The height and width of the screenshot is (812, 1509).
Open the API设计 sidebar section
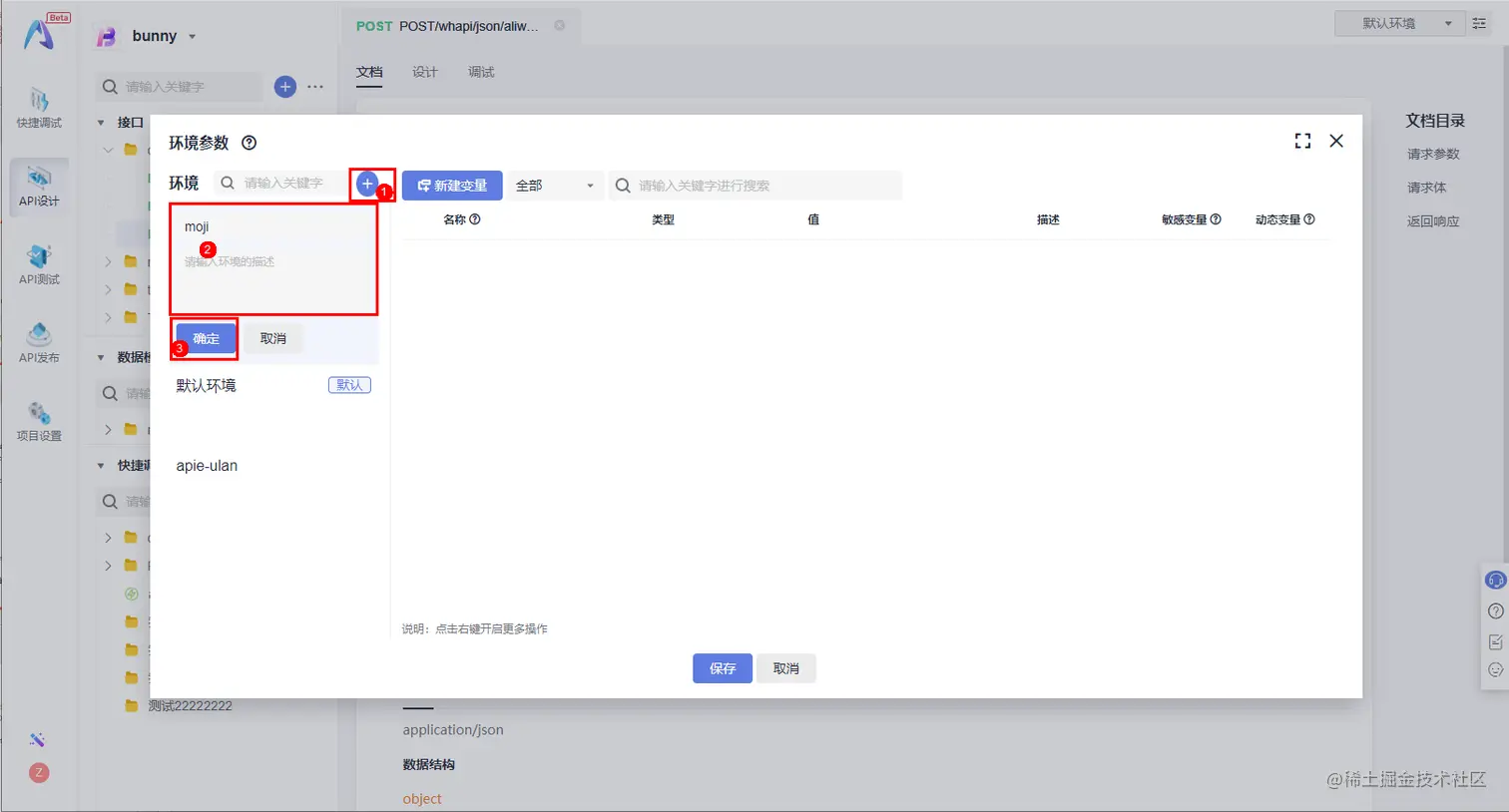click(x=39, y=188)
